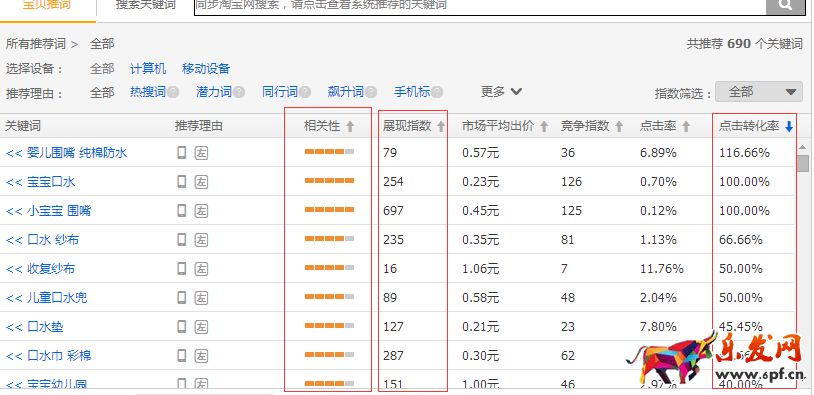The image size is (814, 395).
Task: Click the 关键词 column header
Action: pos(23,126)
